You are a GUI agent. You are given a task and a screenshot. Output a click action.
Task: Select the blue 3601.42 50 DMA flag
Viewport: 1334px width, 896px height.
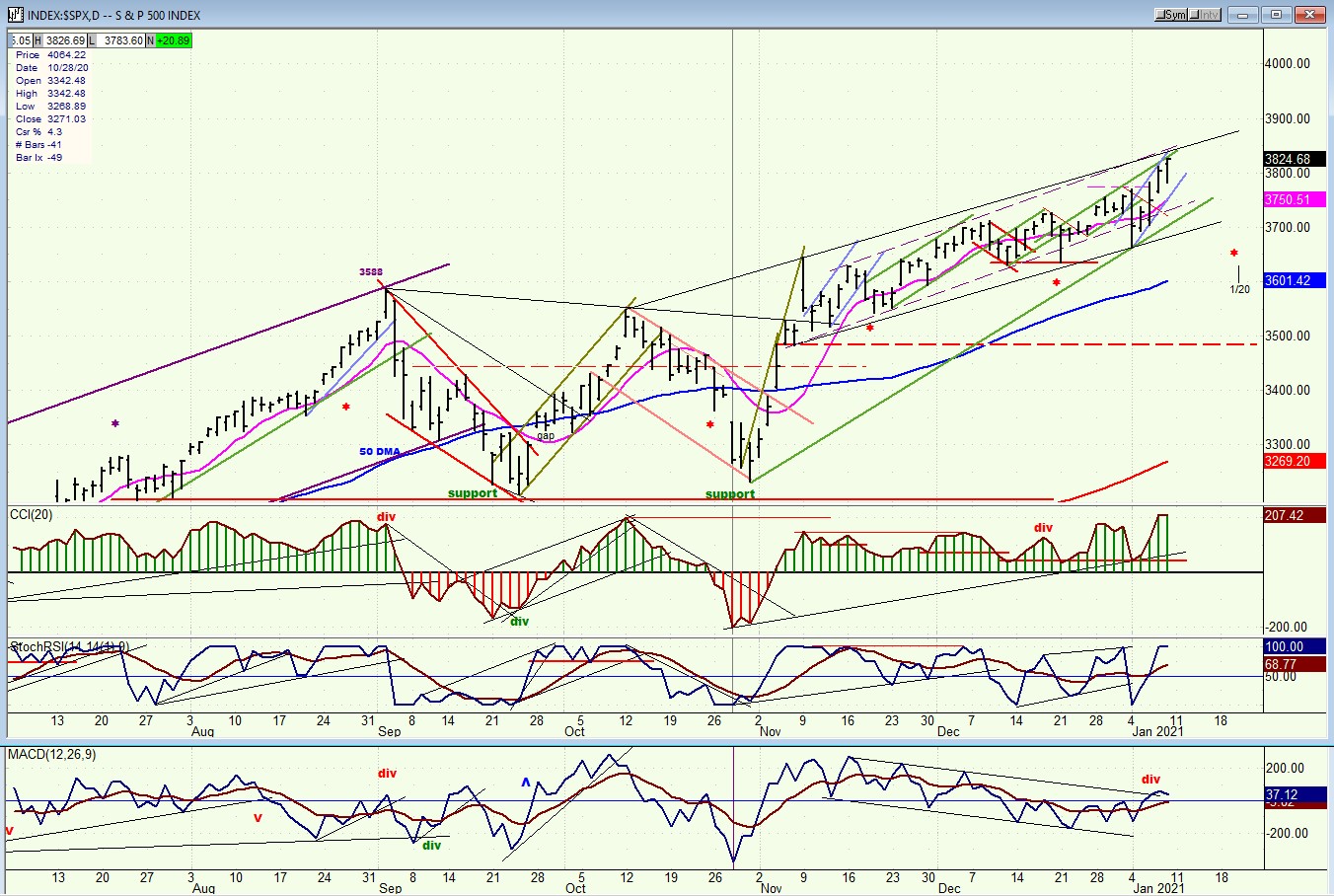[x=1293, y=280]
